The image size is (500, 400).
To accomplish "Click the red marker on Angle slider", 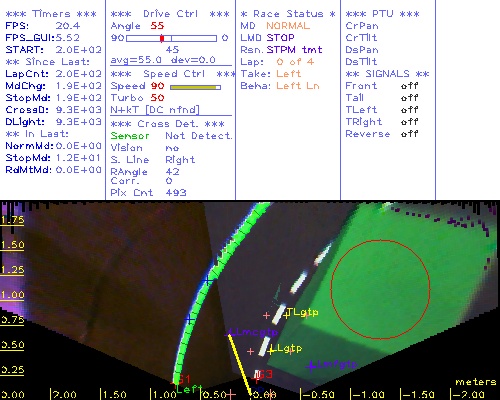I will tap(162, 38).
